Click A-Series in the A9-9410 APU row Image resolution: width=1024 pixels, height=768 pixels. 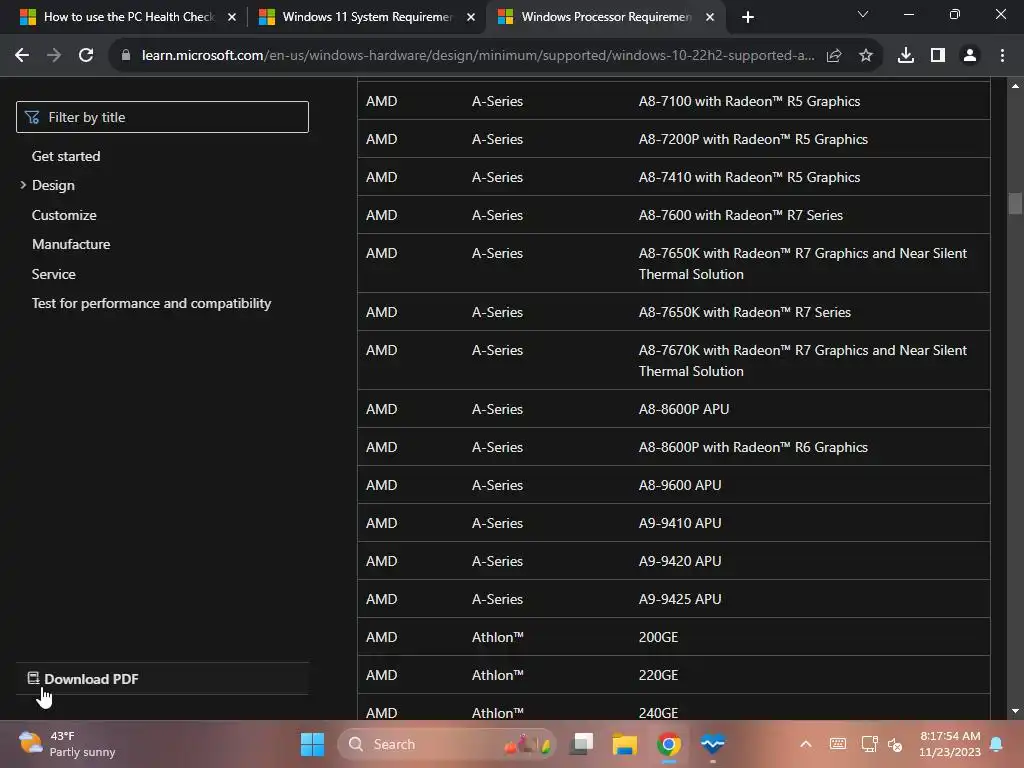pos(498,522)
